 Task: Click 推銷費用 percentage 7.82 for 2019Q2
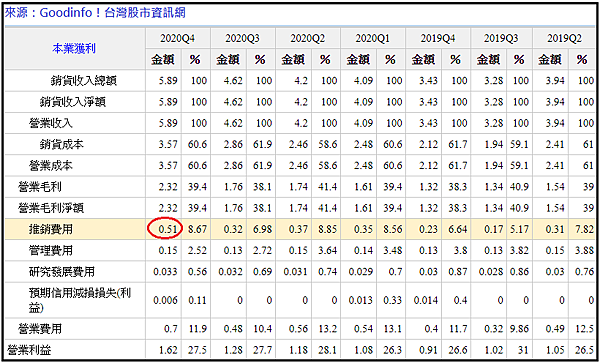pyautogui.click(x=584, y=230)
